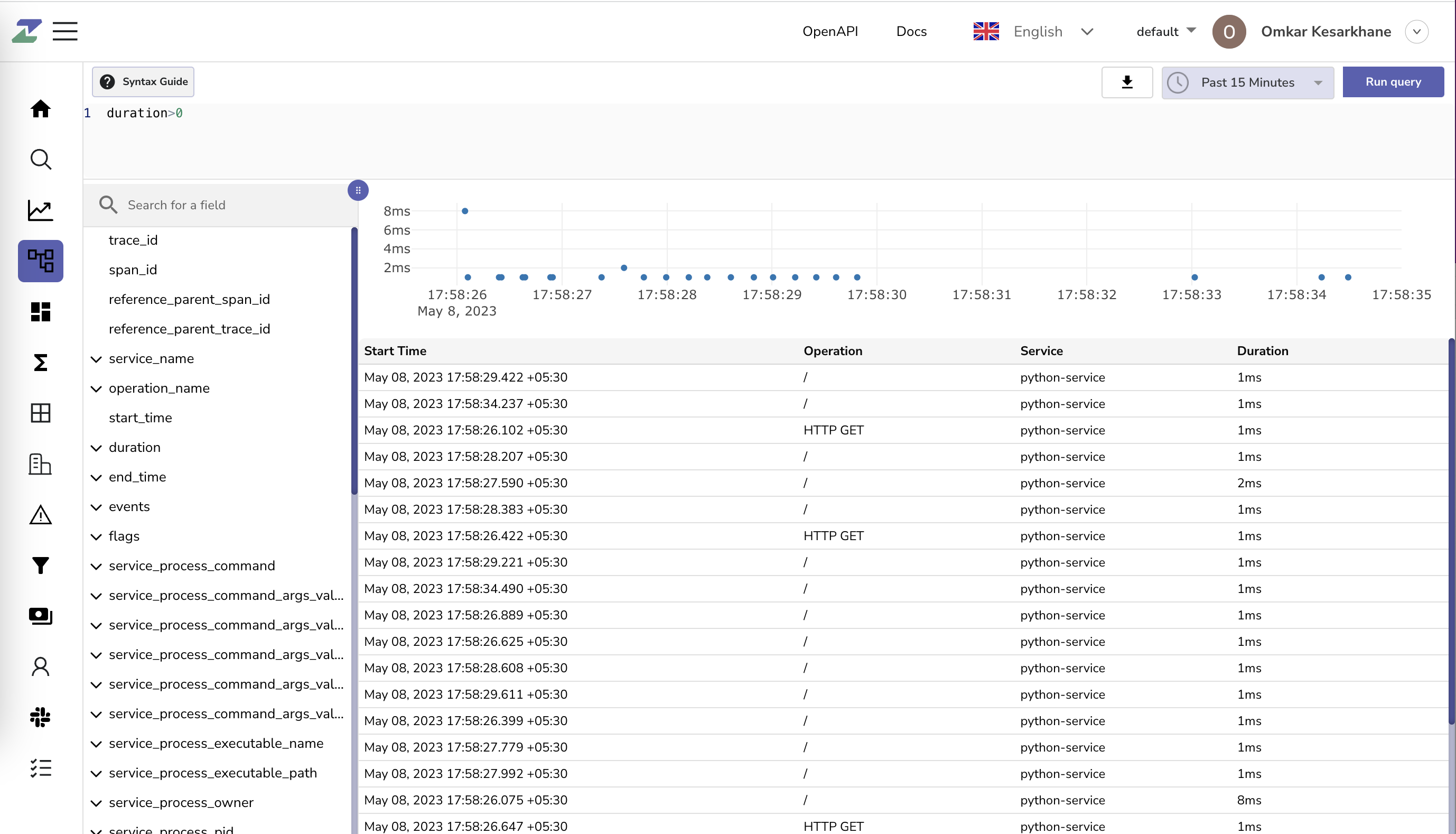
Task: Click the Service column header
Action: [1041, 350]
